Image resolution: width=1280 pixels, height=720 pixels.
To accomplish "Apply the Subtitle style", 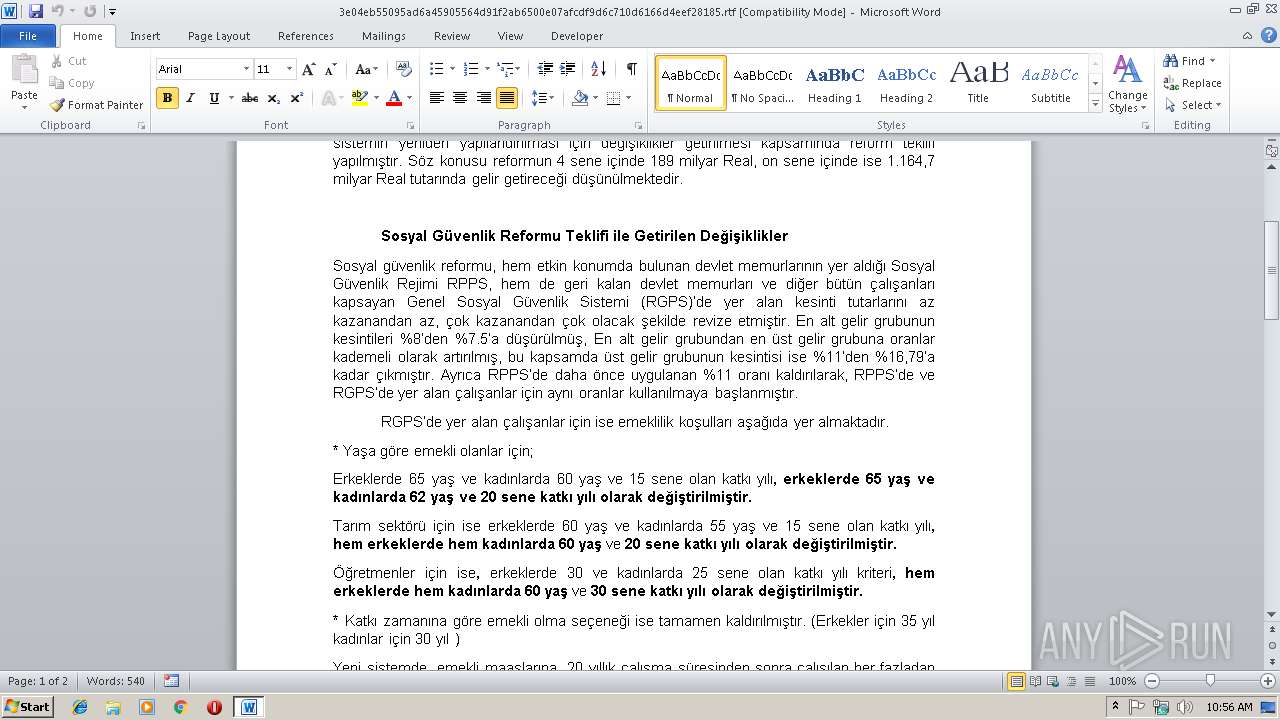I will pos(1050,83).
